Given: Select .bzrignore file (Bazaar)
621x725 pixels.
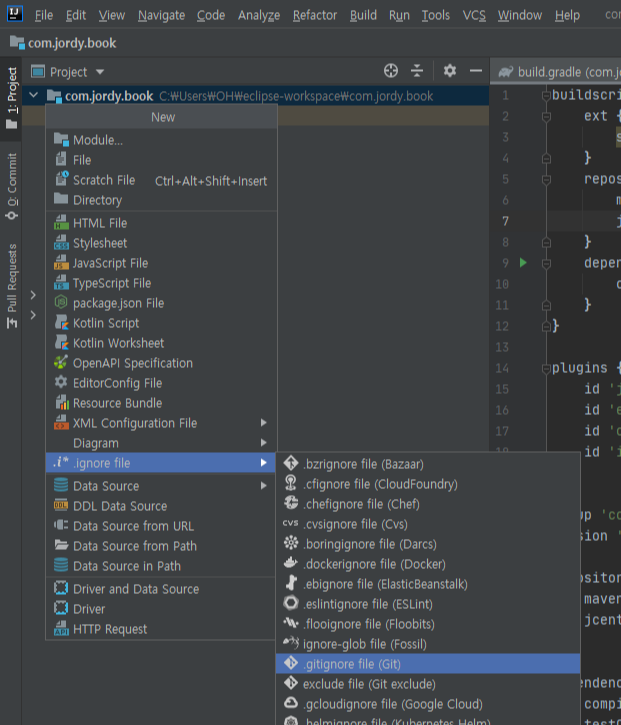Looking at the screenshot, I should [428, 464].
